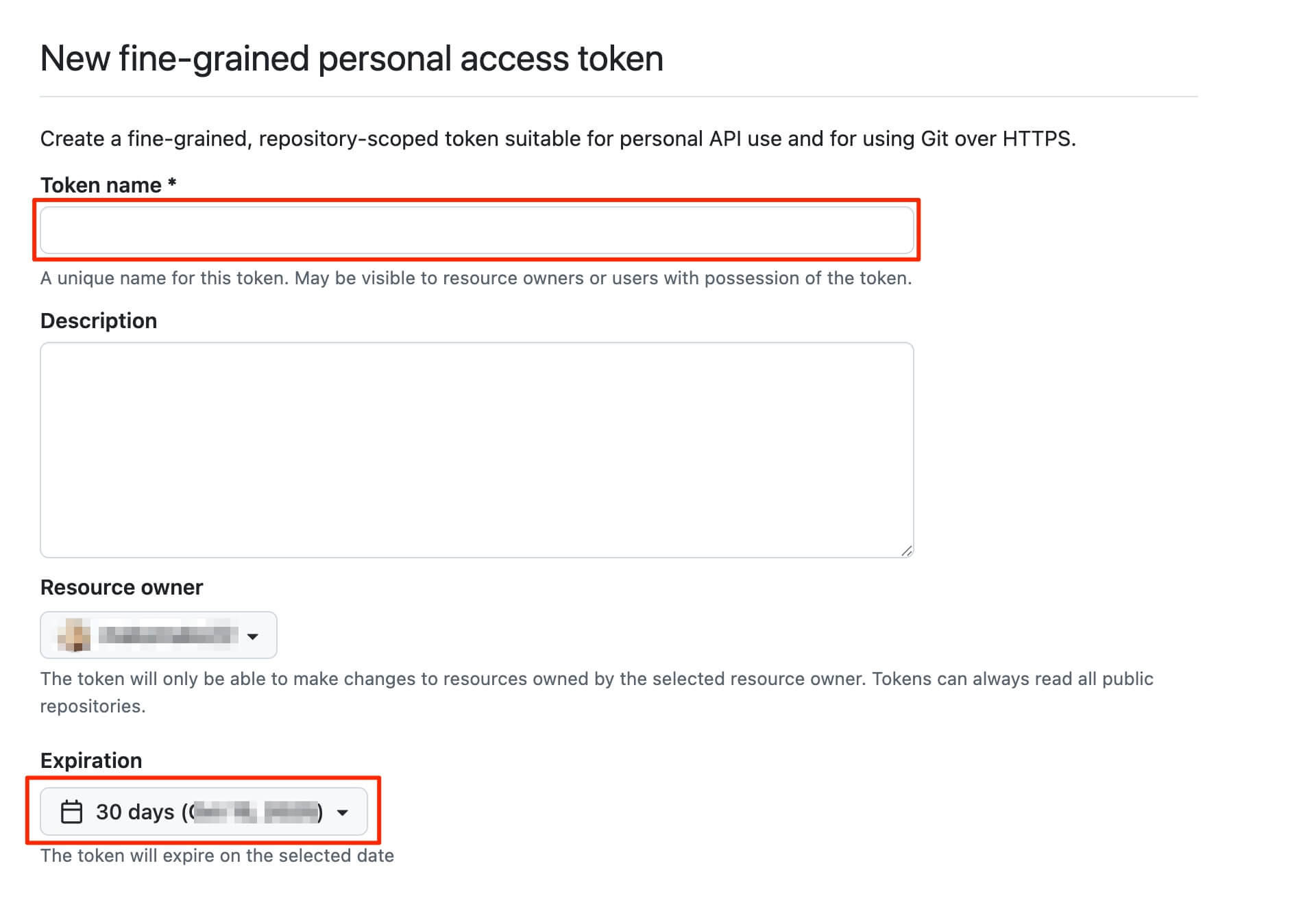Click the "Resource owner" label
The image size is (1316, 907).
pos(121,587)
